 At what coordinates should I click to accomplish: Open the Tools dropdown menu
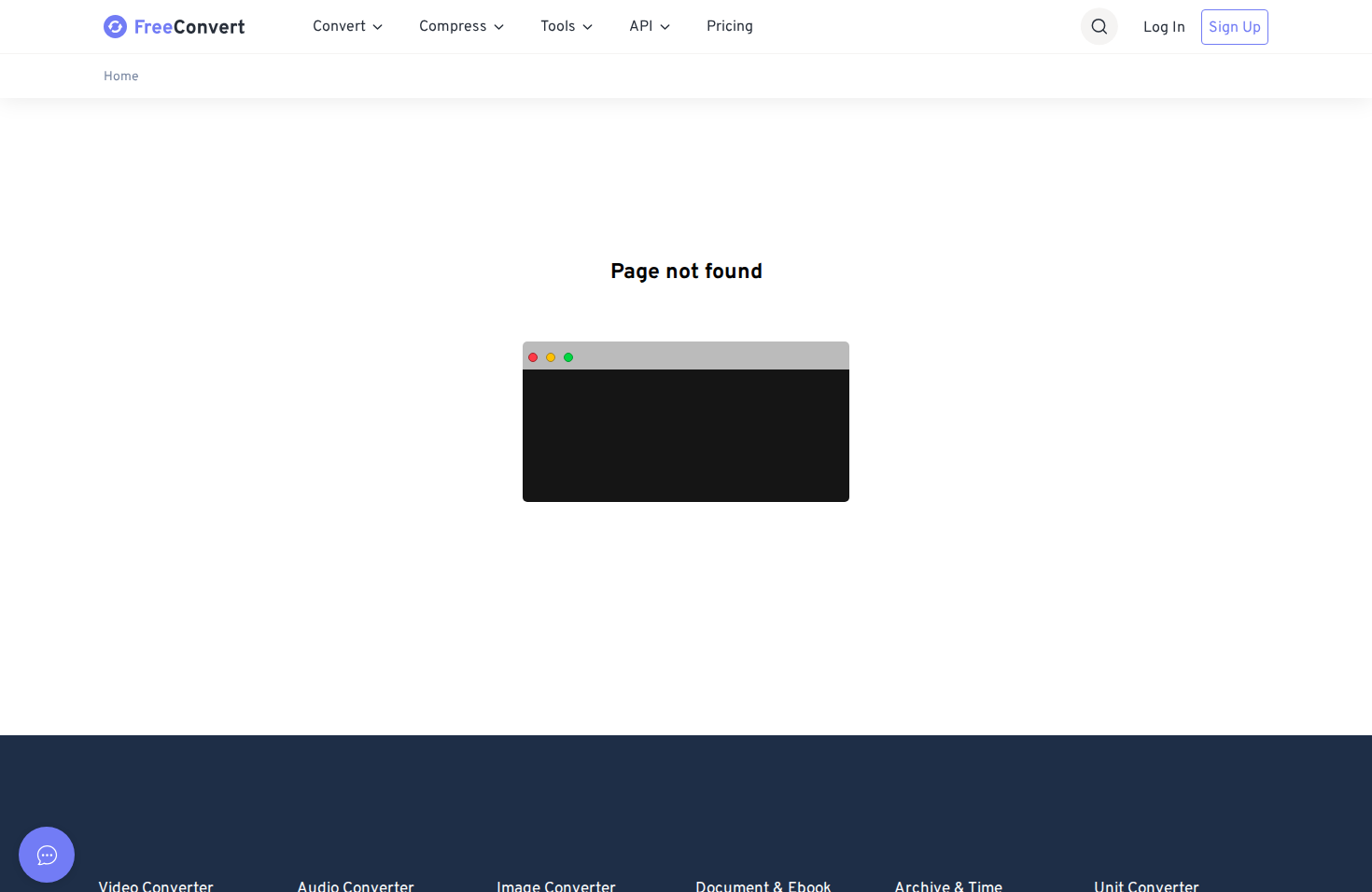(x=566, y=27)
